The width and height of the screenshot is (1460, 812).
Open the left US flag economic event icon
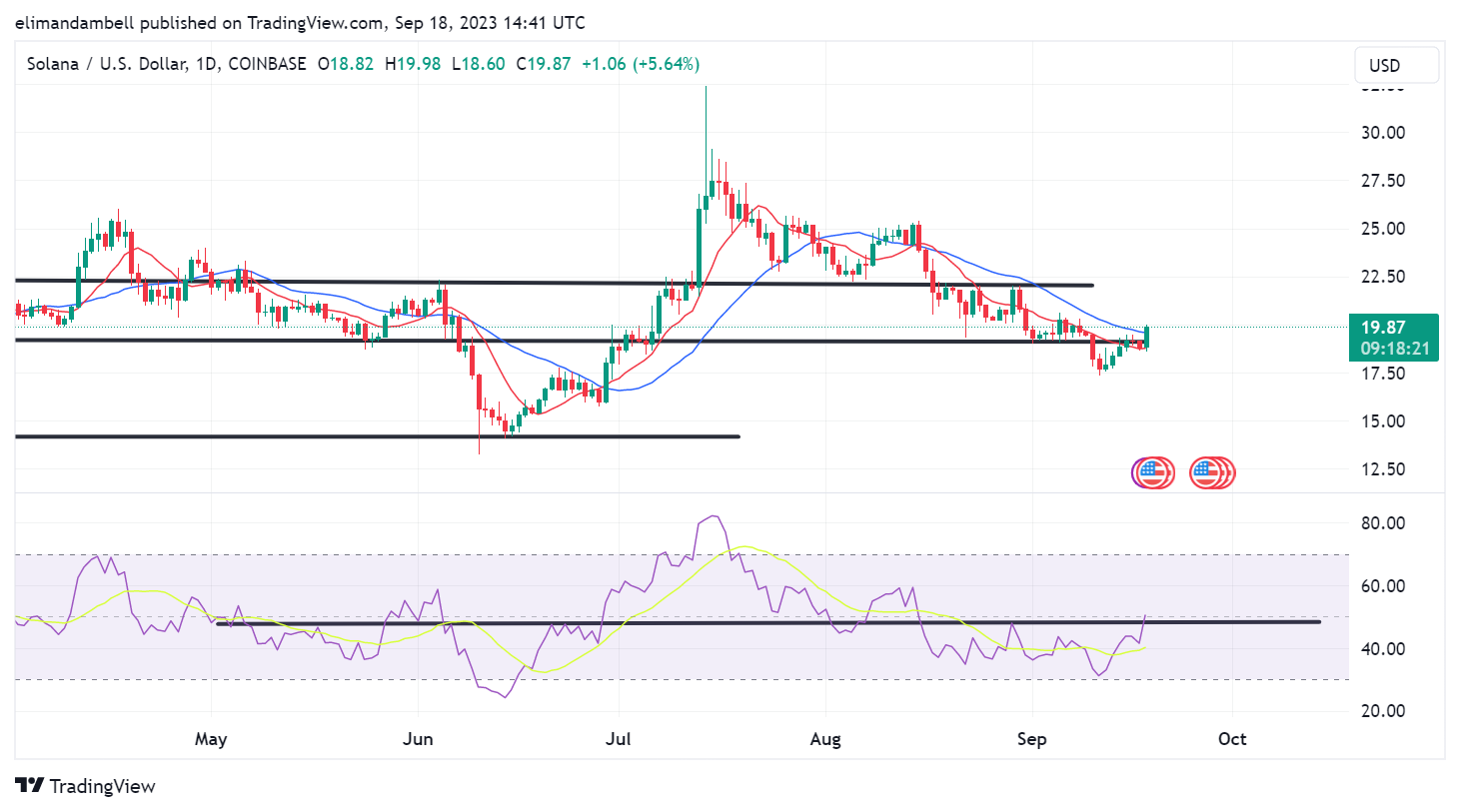pos(1153,472)
